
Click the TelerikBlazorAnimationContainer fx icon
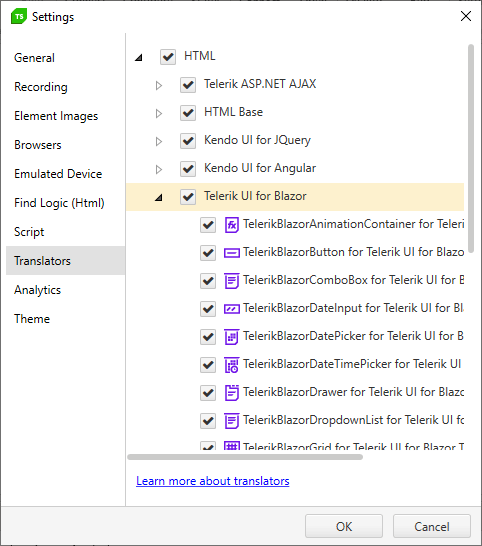tap(232, 225)
